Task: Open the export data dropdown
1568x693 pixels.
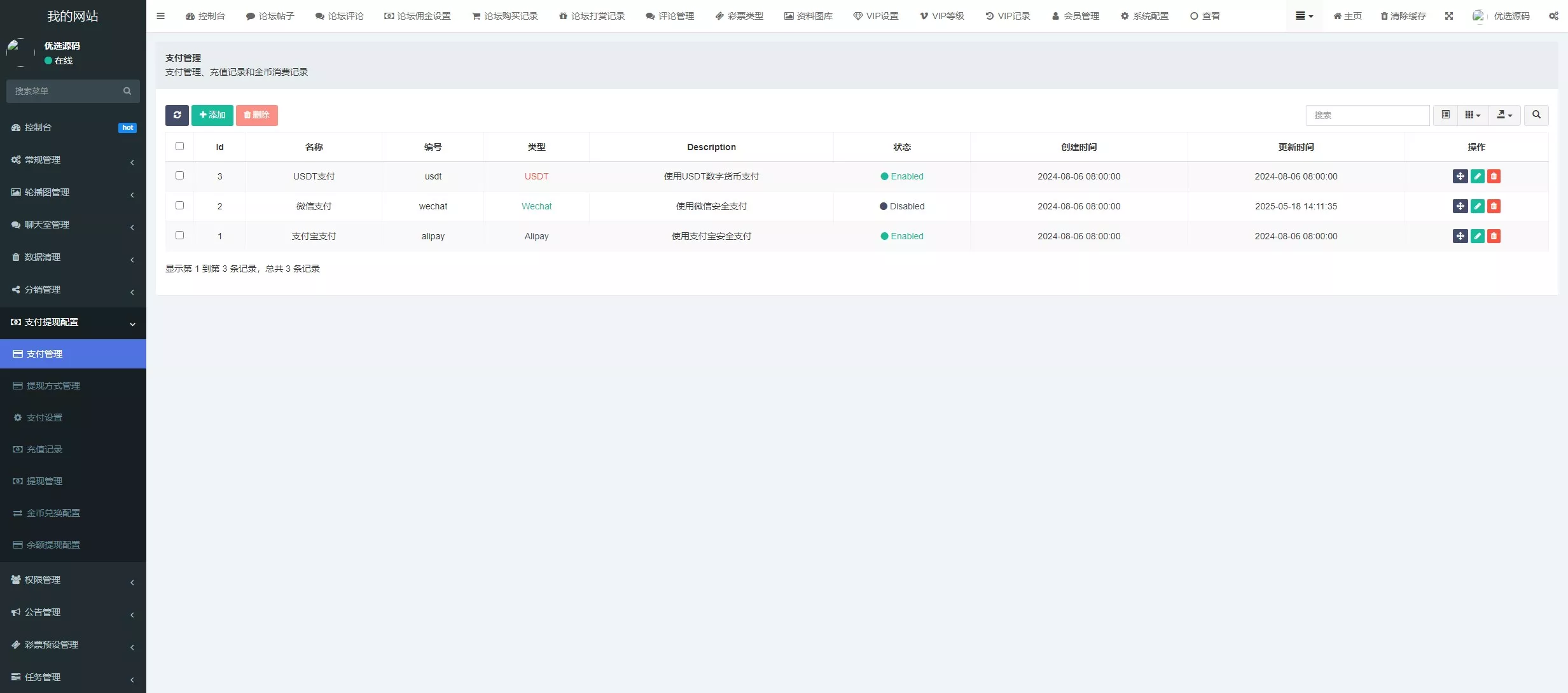Action: (1504, 115)
